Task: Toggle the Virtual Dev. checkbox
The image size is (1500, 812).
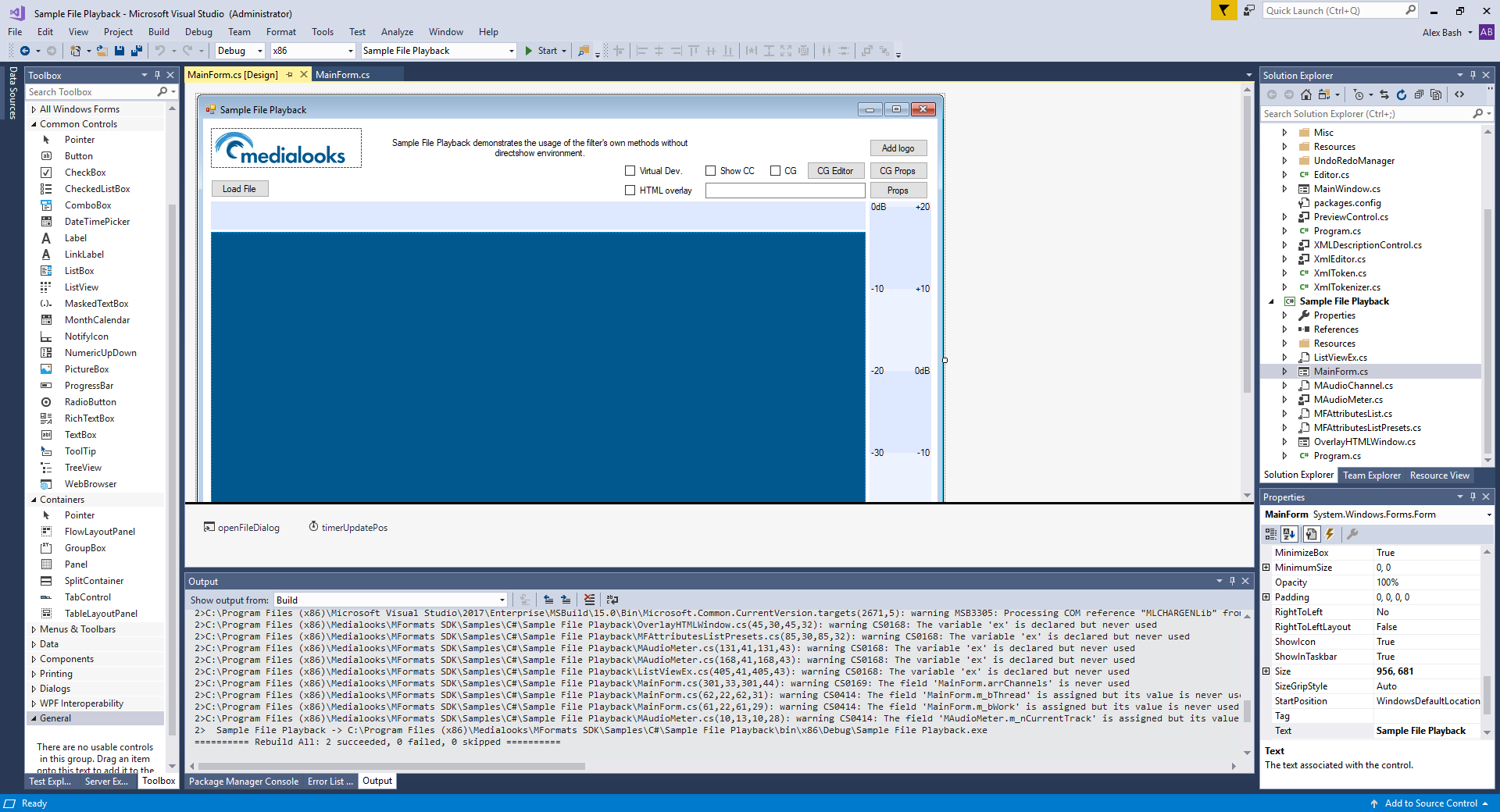Action: pyautogui.click(x=630, y=171)
